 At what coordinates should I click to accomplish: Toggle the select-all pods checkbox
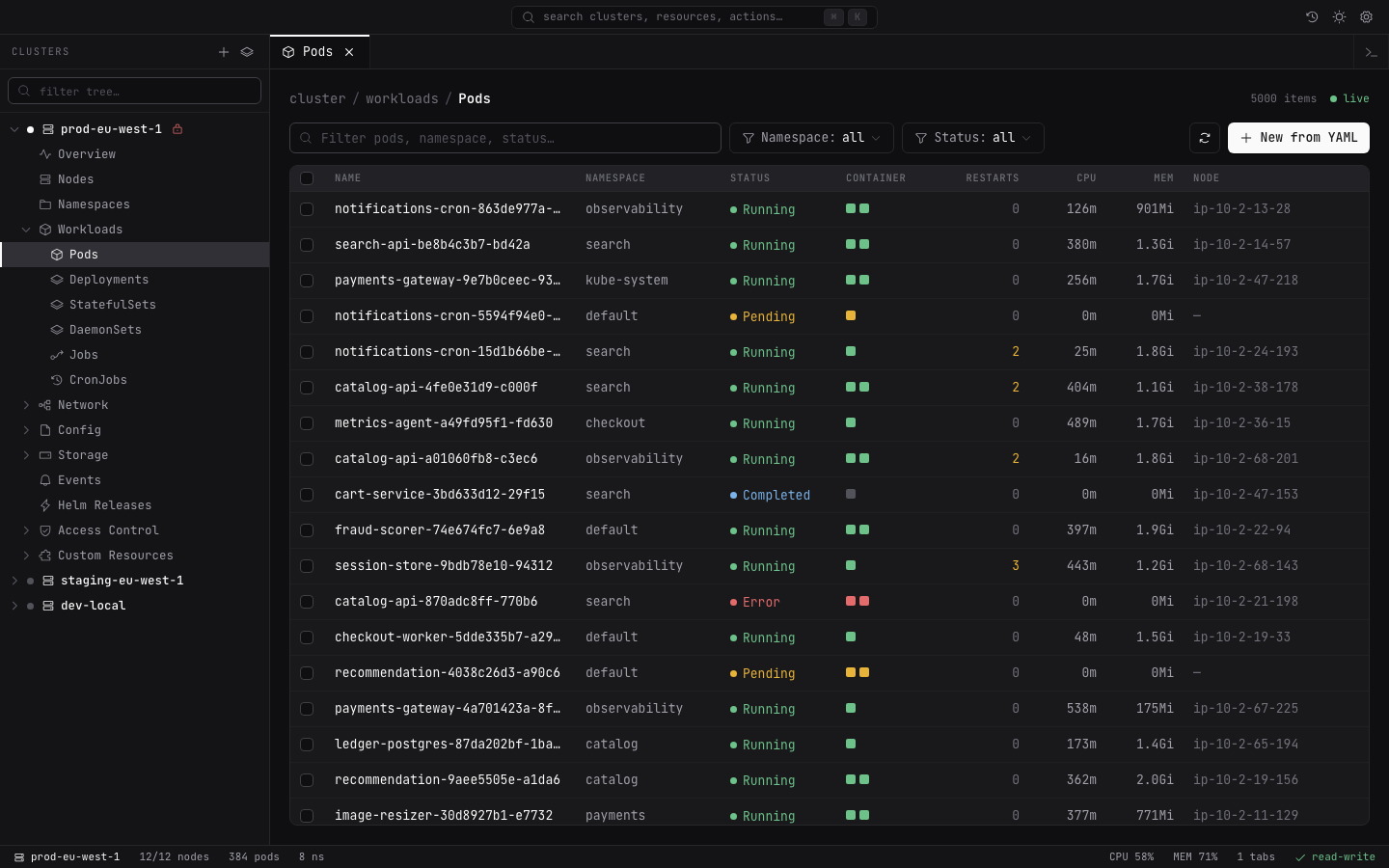click(307, 178)
